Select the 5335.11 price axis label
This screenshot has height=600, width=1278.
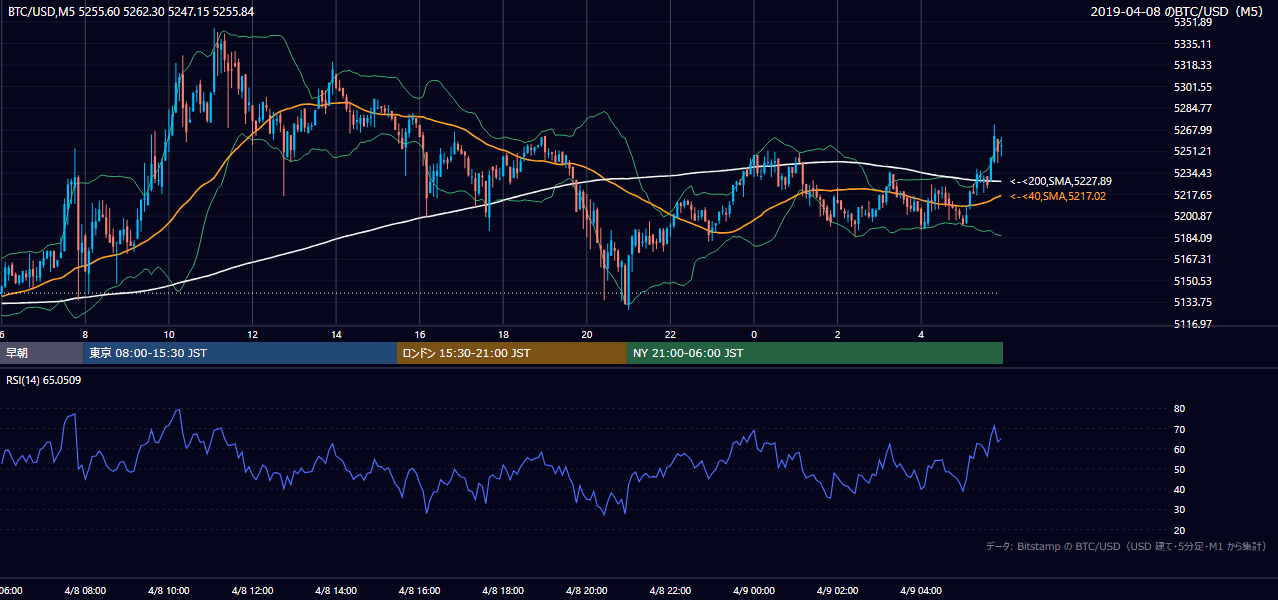1193,44
